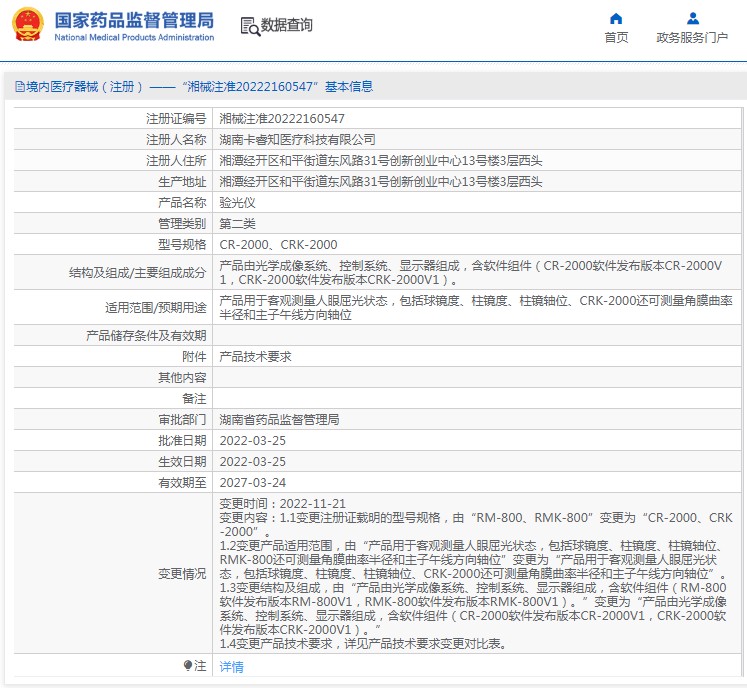Click the 1.4变更产品技术要求 line

[x=363, y=644]
